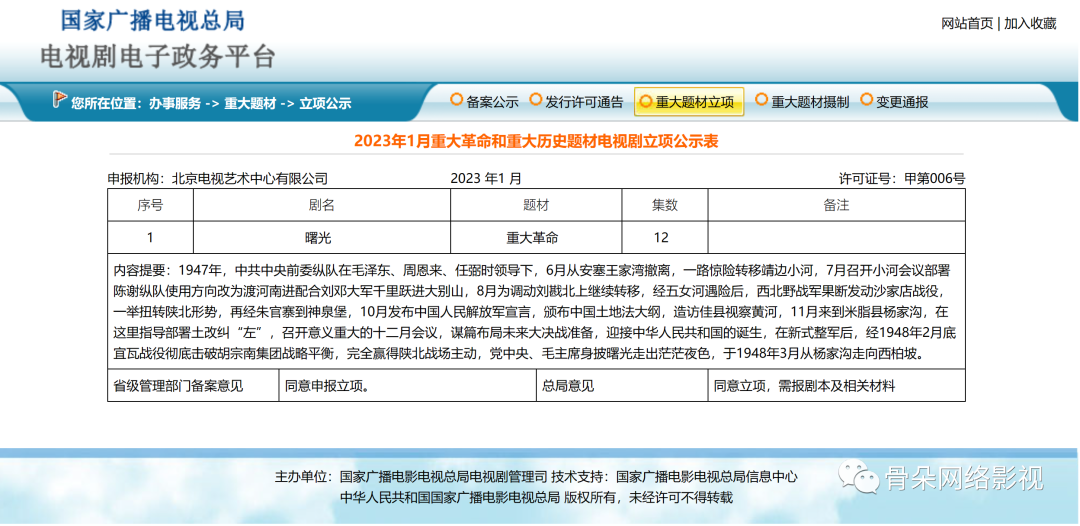
Task: Click the drama title 曙光 cell
Action: 322,238
